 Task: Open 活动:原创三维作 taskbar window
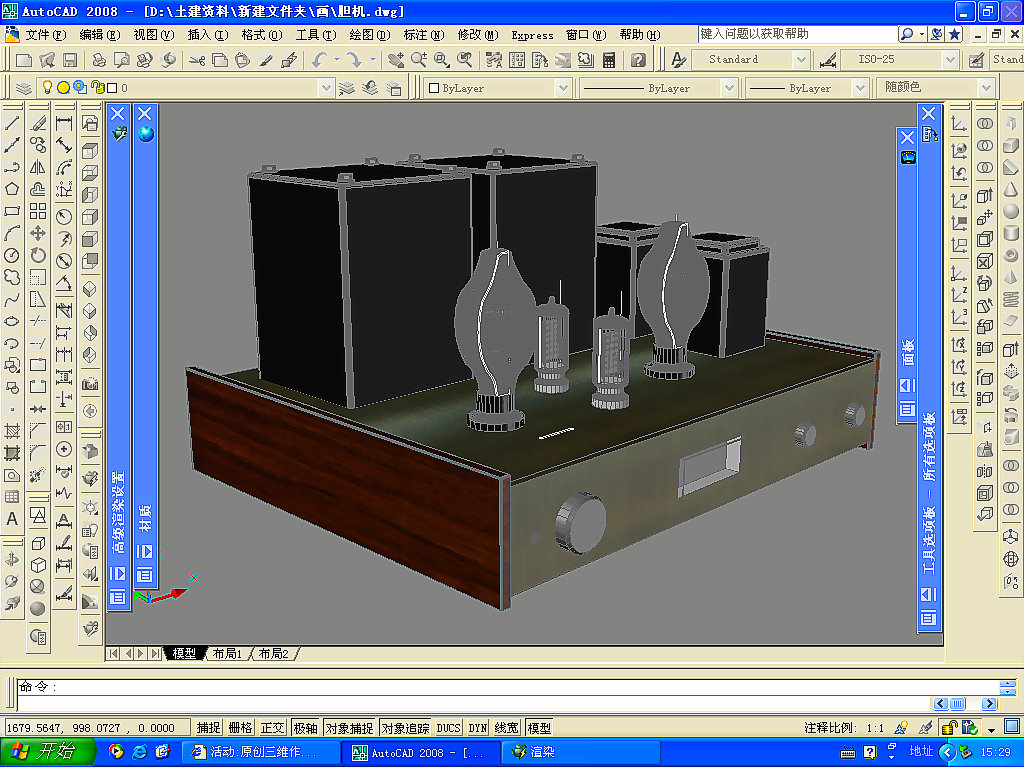coord(260,752)
